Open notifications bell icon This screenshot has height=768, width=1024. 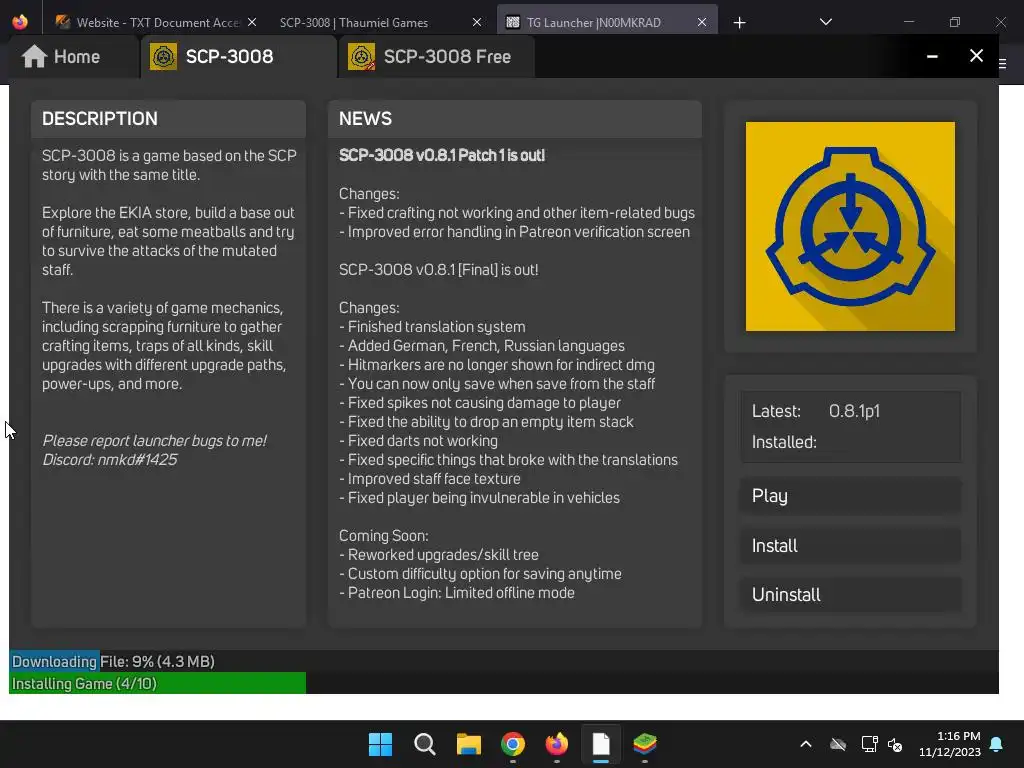point(997,744)
